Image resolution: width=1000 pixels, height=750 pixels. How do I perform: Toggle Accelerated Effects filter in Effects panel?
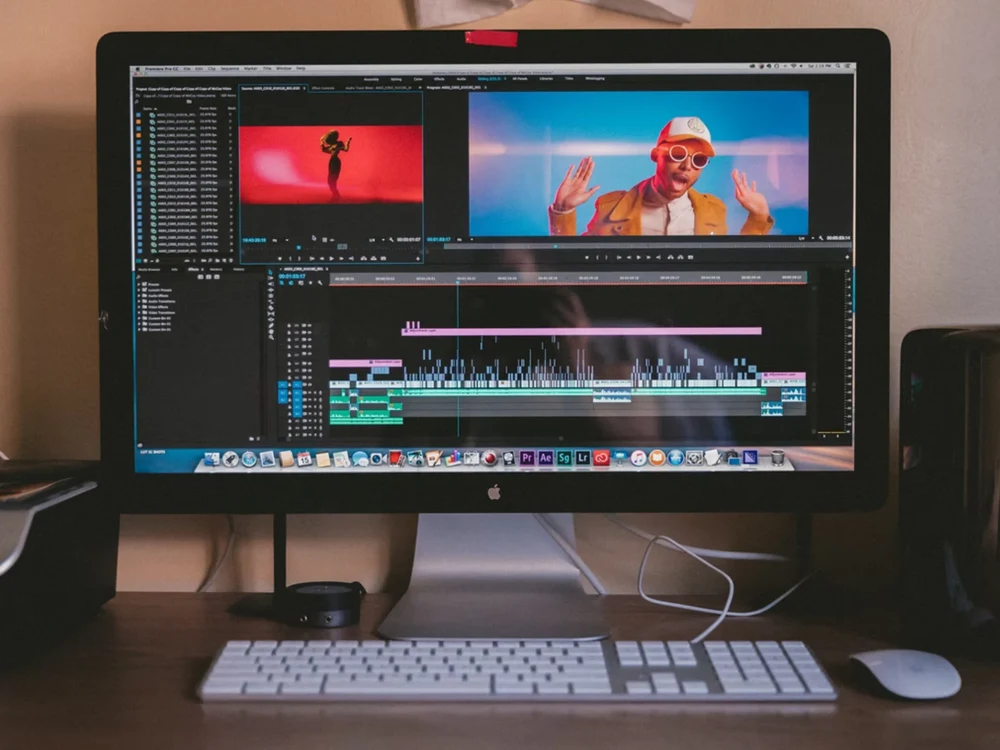(200, 277)
